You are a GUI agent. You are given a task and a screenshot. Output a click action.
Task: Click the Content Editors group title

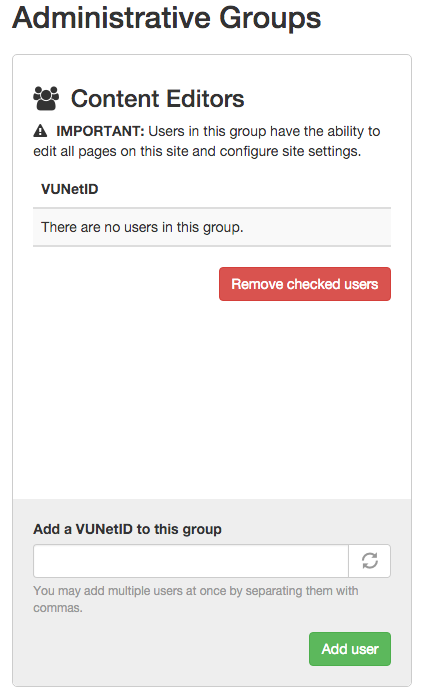pyautogui.click(x=158, y=98)
